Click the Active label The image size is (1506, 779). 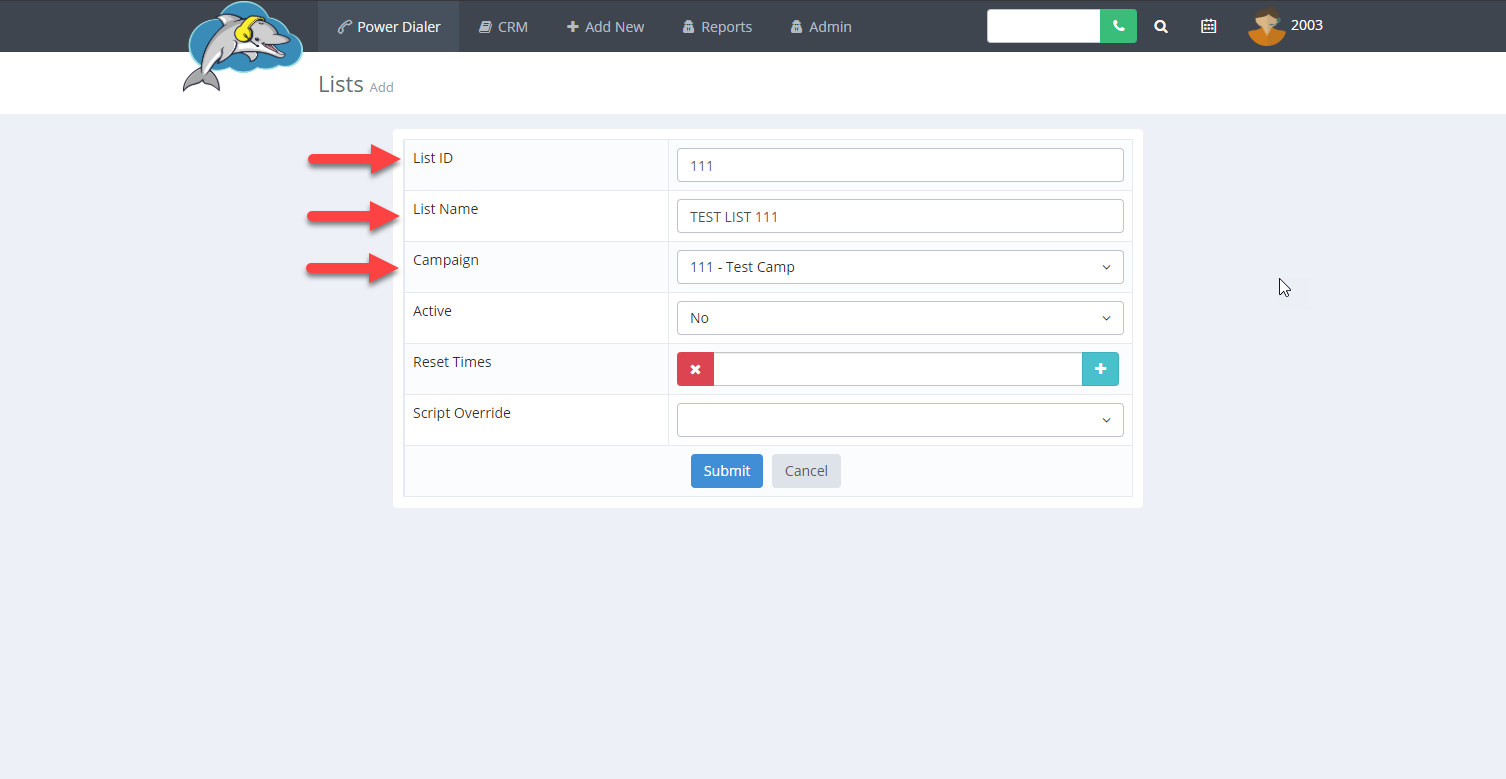(x=432, y=311)
